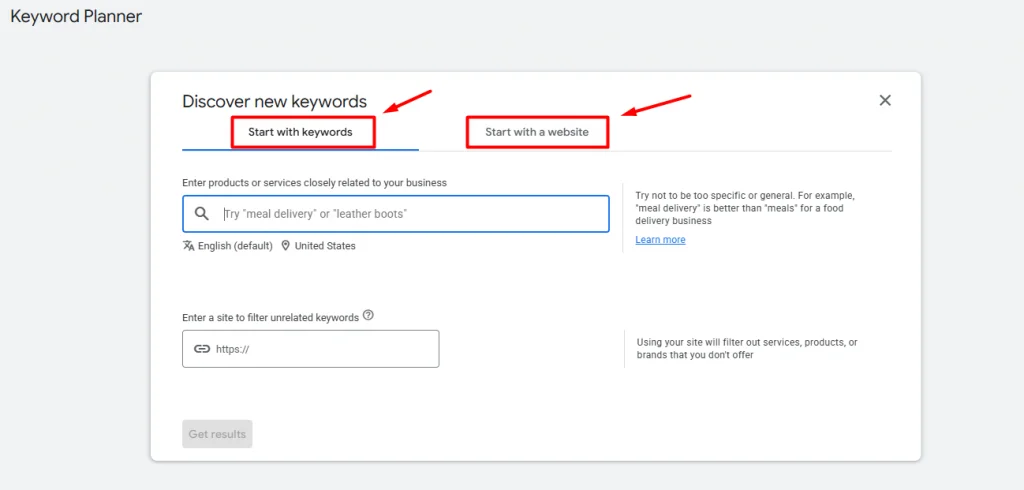Viewport: 1024px width, 490px height.
Task: Click the link chain icon in site field
Action: tap(202, 349)
